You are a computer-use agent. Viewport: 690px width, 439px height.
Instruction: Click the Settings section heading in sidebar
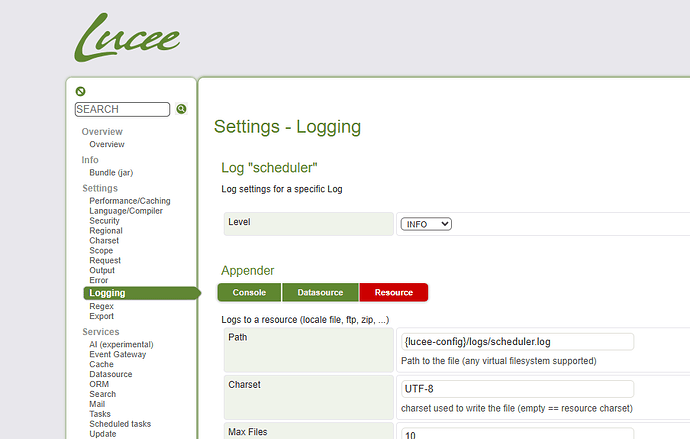tap(100, 188)
